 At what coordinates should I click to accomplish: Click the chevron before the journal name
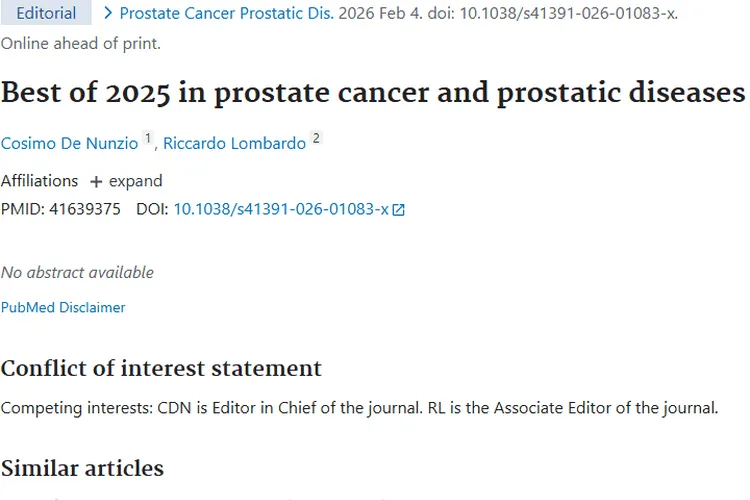(x=108, y=14)
